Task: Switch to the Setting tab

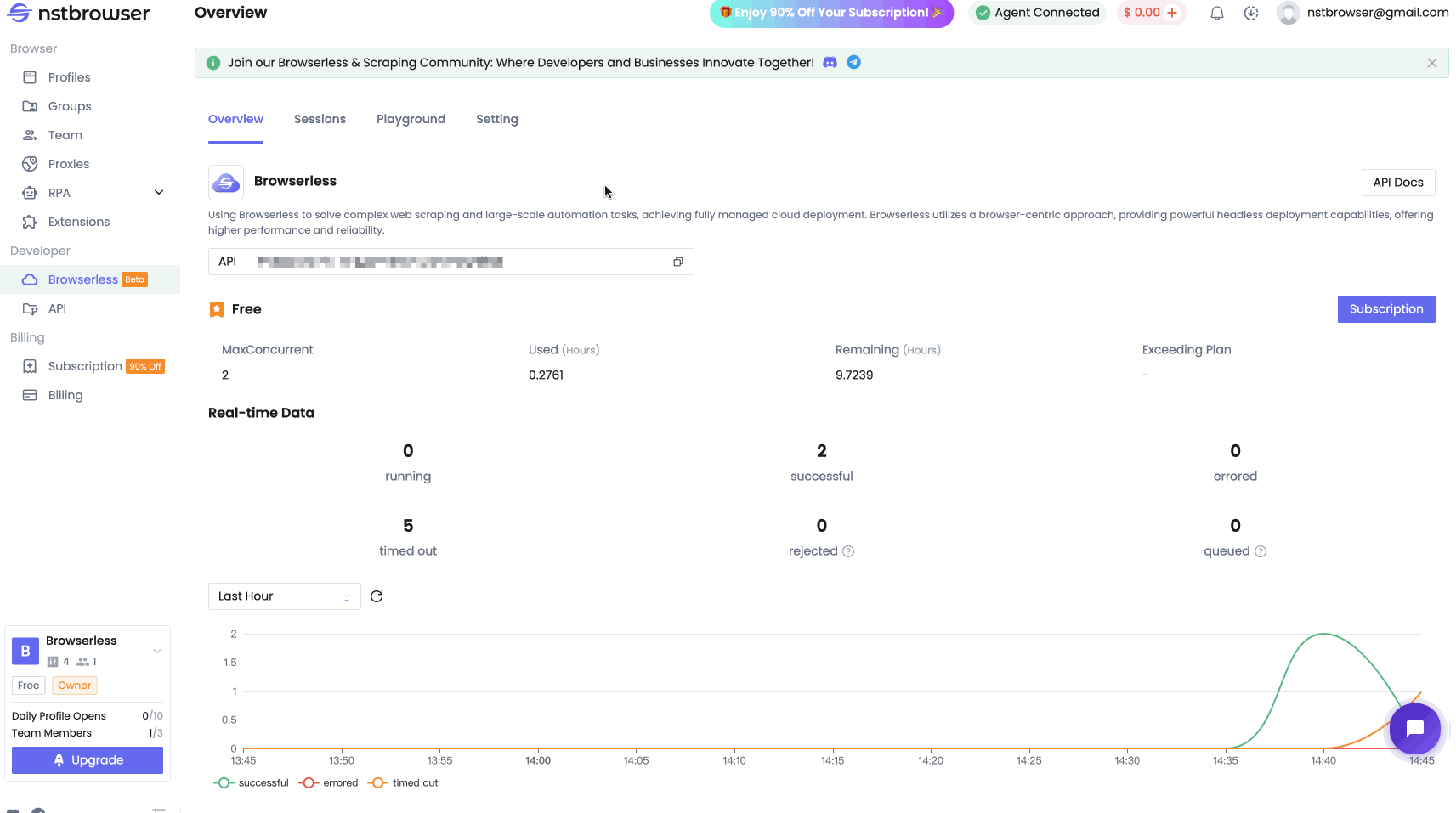Action: [497, 119]
